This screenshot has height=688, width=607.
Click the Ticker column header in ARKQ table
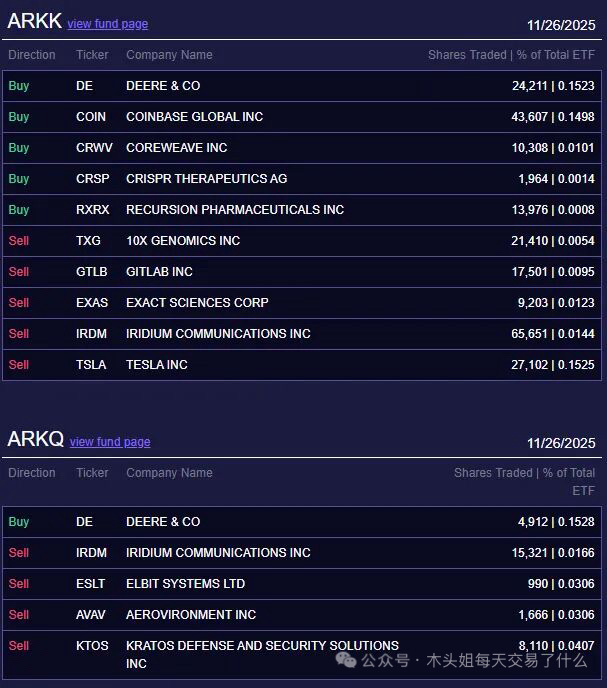[x=92, y=473]
